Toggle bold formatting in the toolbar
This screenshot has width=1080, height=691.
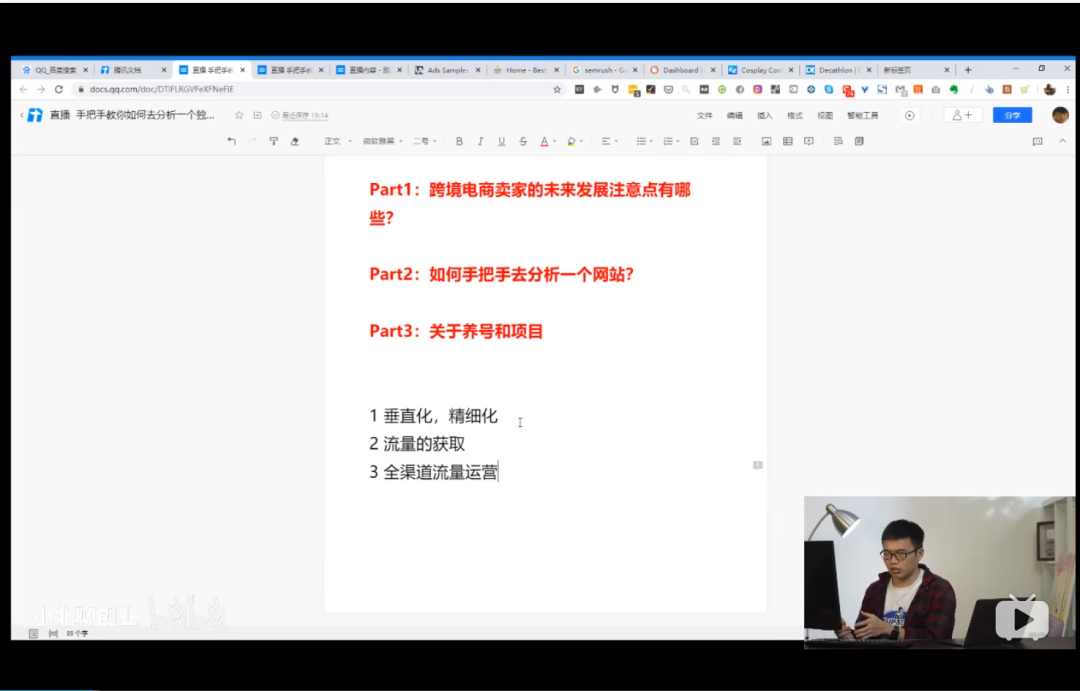tap(459, 142)
